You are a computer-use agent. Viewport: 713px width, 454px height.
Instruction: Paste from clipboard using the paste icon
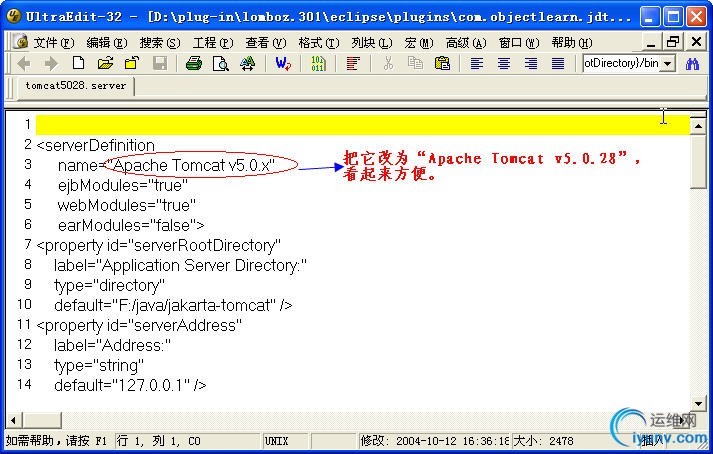pyautogui.click(x=442, y=63)
